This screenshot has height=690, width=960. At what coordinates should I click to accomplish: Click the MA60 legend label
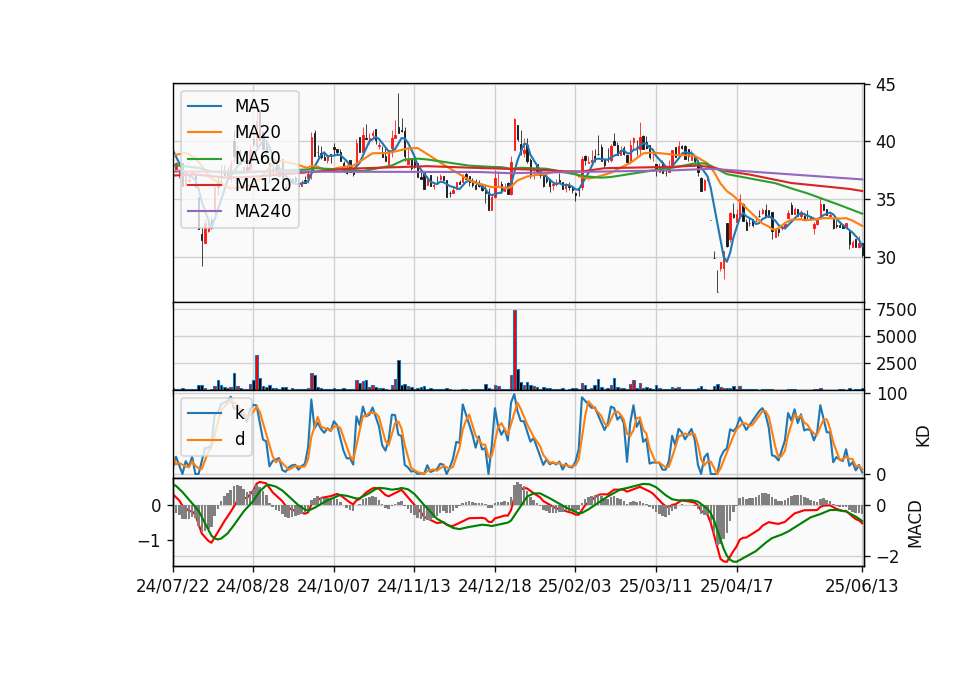pos(257,158)
